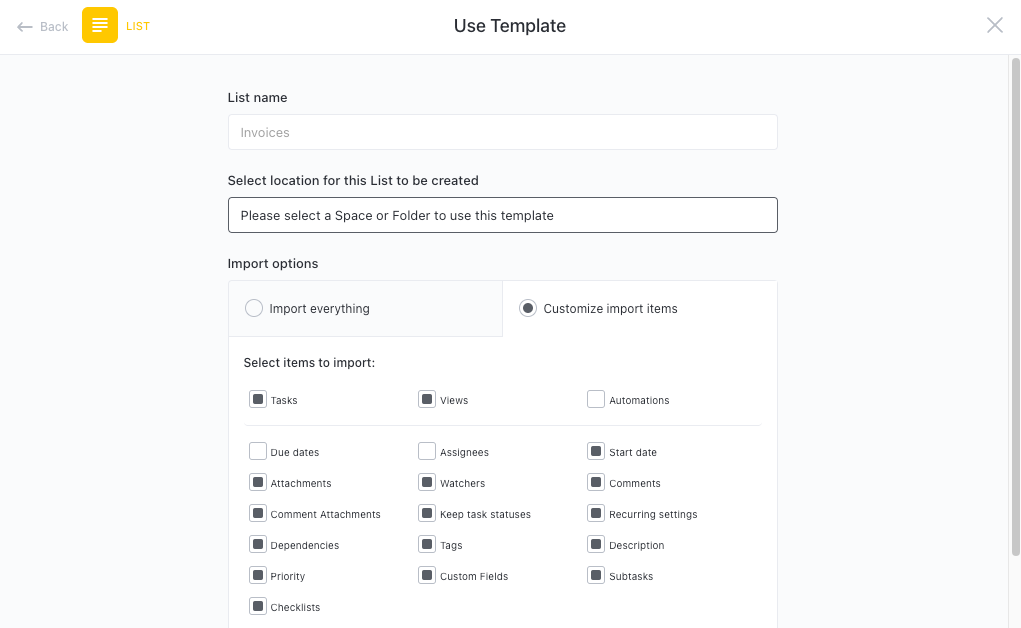Select the Customize import items option
The image size is (1021, 628).
point(528,308)
